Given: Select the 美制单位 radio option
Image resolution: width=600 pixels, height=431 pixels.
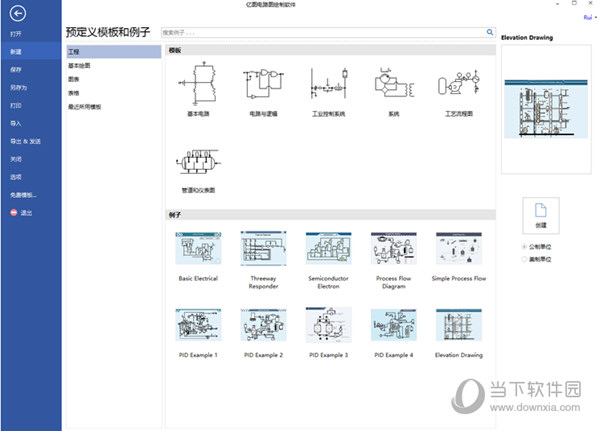Looking at the screenshot, I should pyautogui.click(x=525, y=259).
